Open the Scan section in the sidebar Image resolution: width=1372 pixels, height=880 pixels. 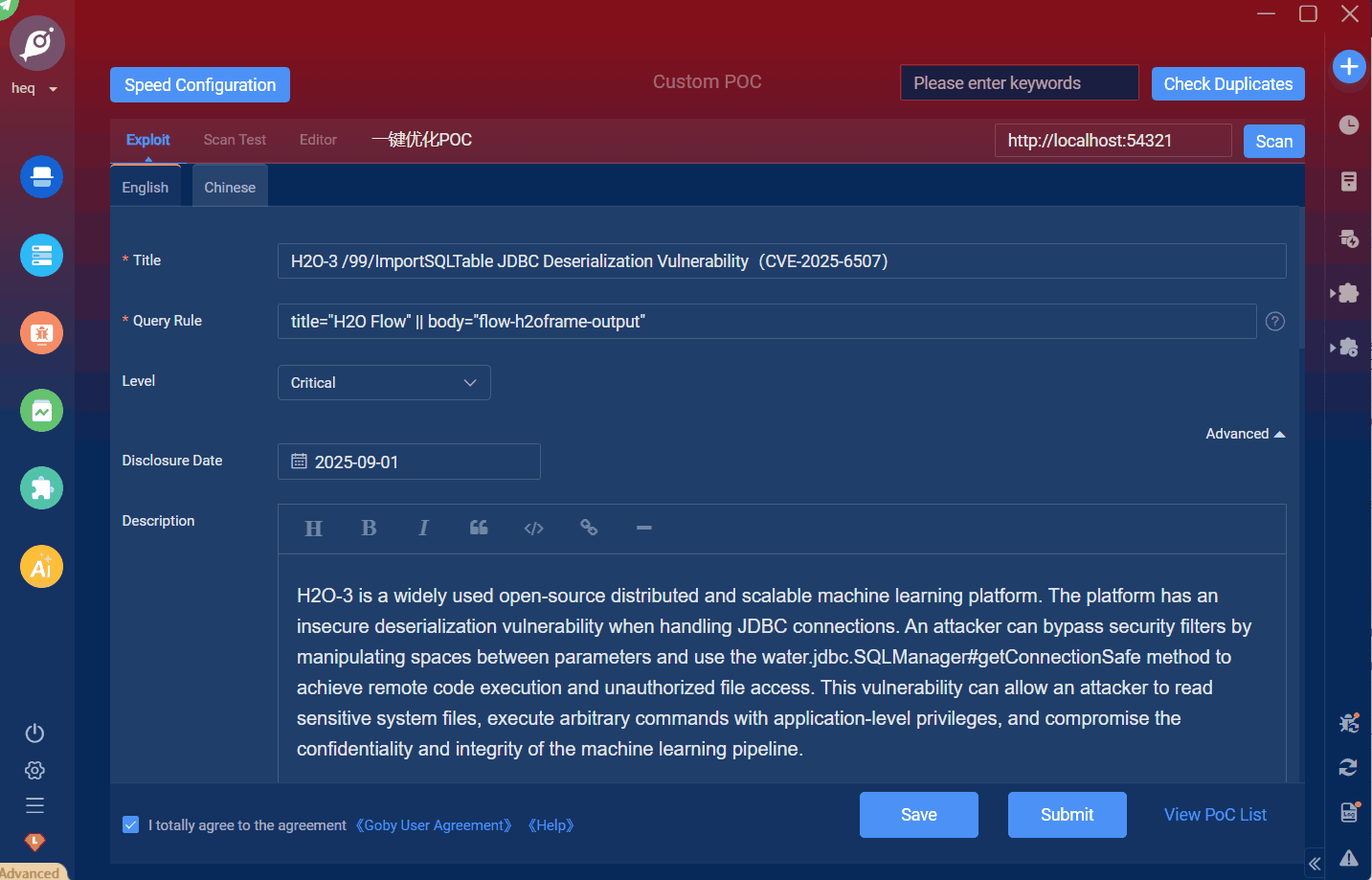coord(41,177)
